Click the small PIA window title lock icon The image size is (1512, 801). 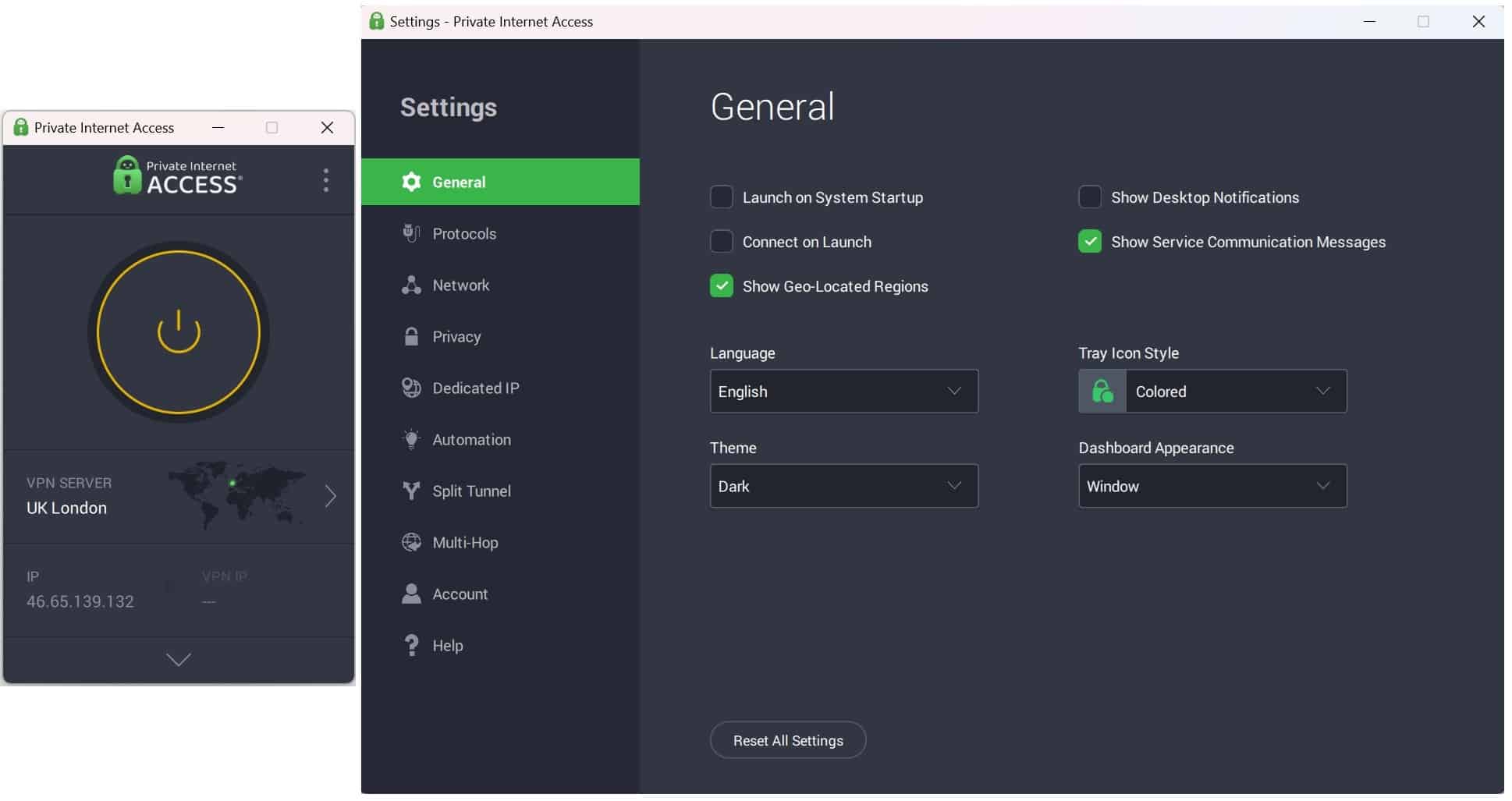tap(21, 127)
